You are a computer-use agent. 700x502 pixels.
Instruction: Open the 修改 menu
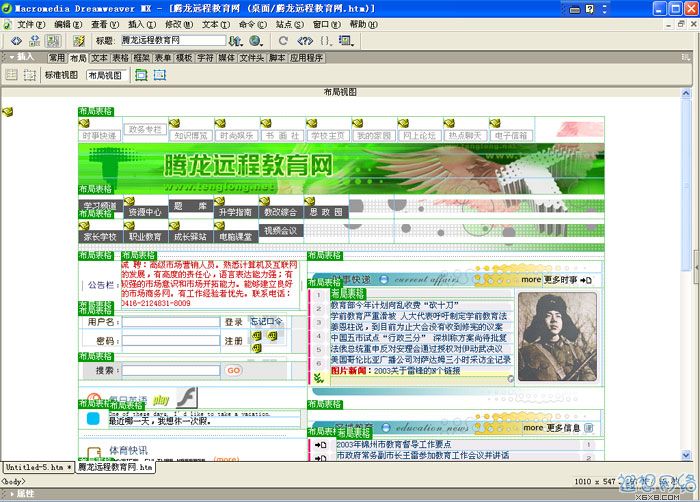pos(179,25)
